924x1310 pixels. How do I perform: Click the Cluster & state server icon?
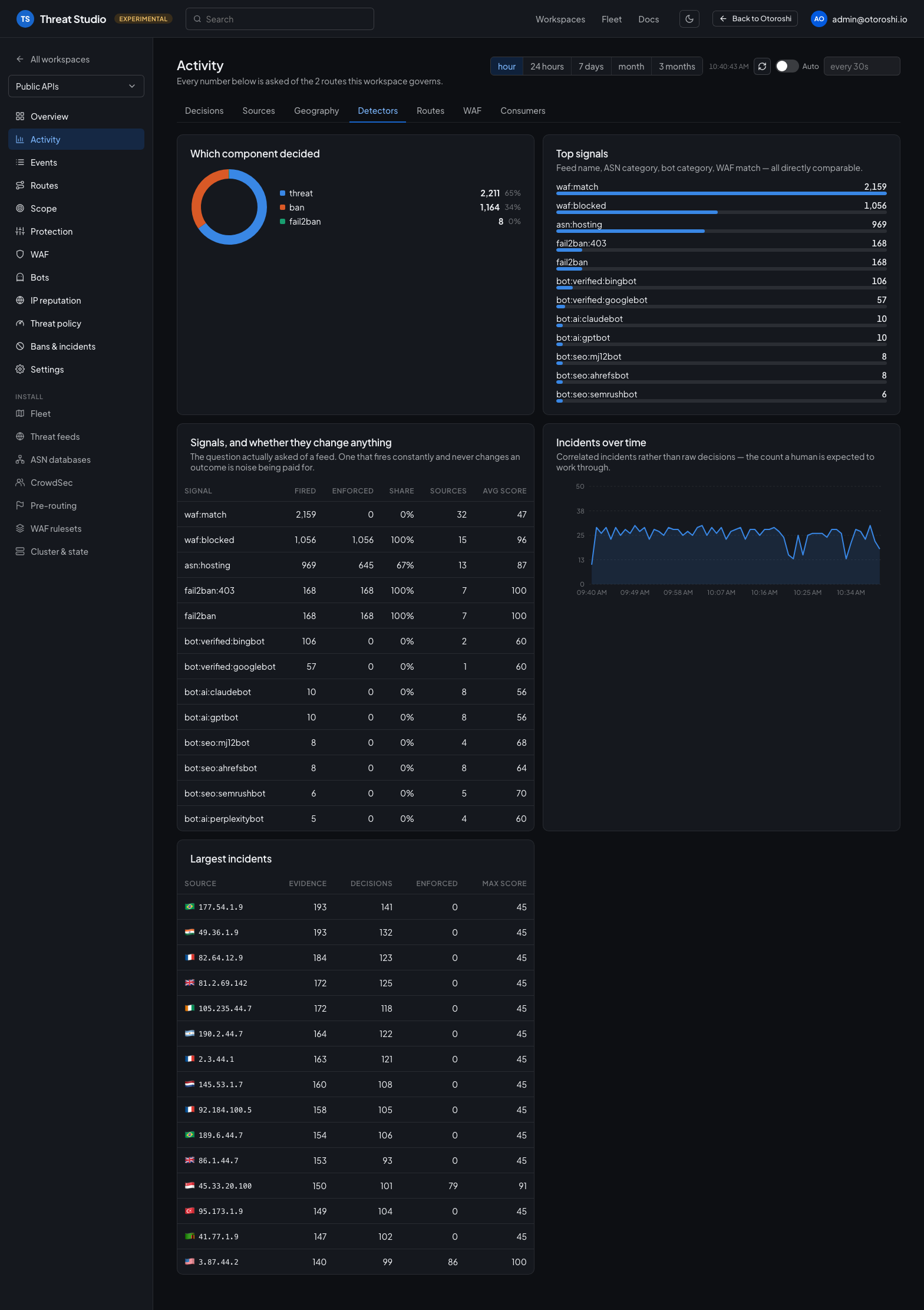20,552
